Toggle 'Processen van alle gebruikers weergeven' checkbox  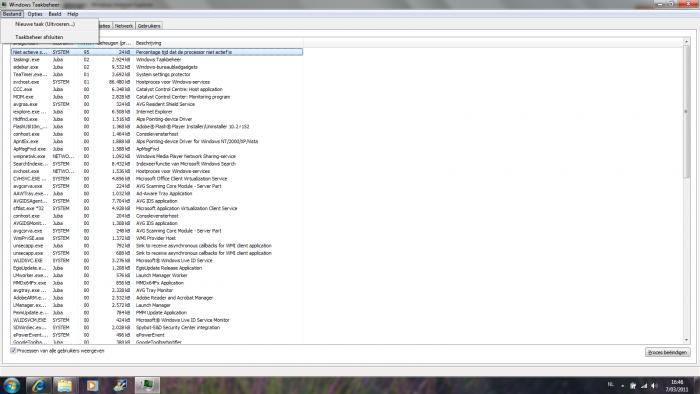(x=13, y=351)
